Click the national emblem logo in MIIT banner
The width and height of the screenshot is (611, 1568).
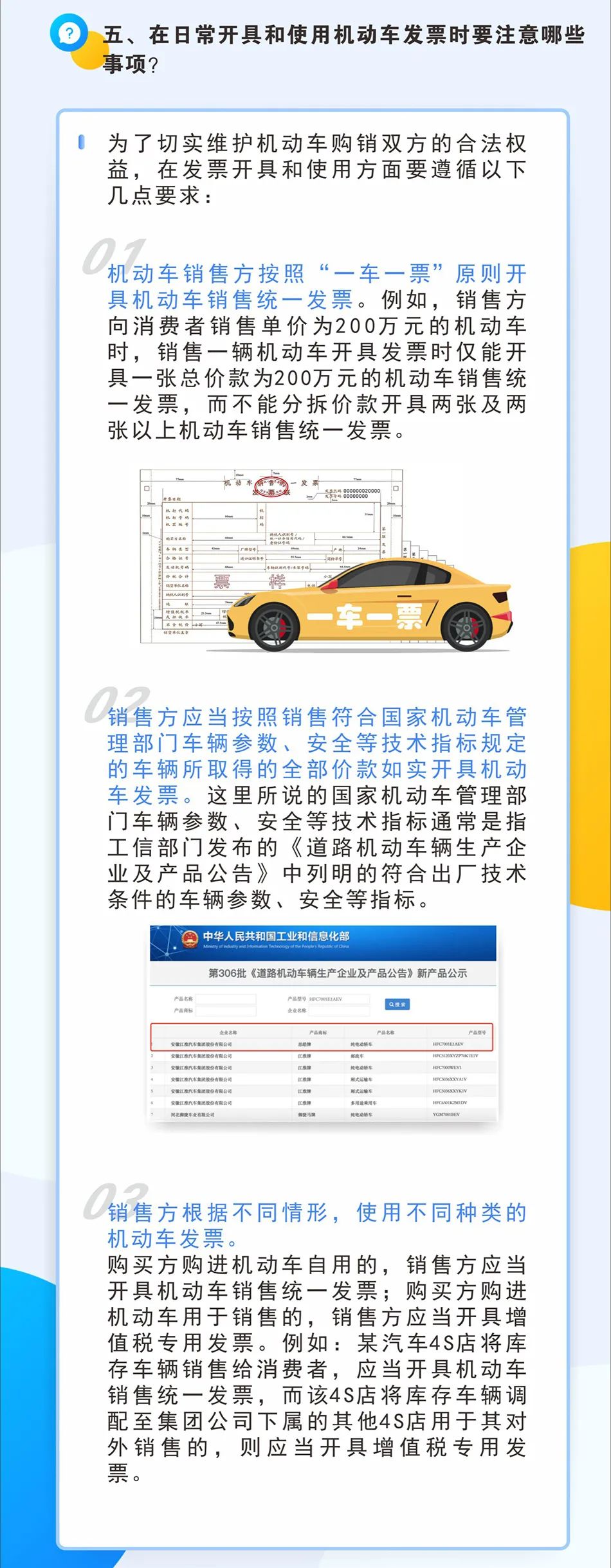tap(189, 938)
